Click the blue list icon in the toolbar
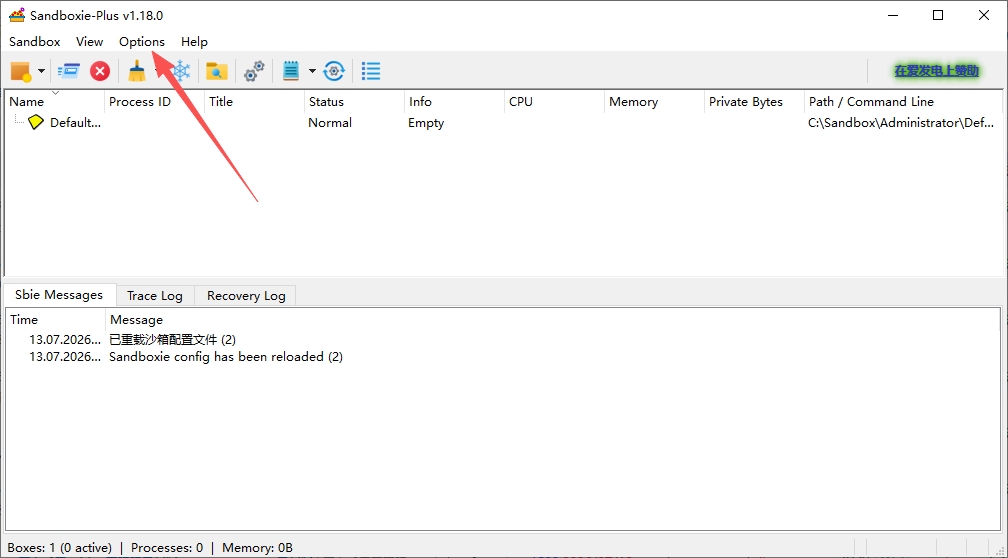 click(371, 71)
